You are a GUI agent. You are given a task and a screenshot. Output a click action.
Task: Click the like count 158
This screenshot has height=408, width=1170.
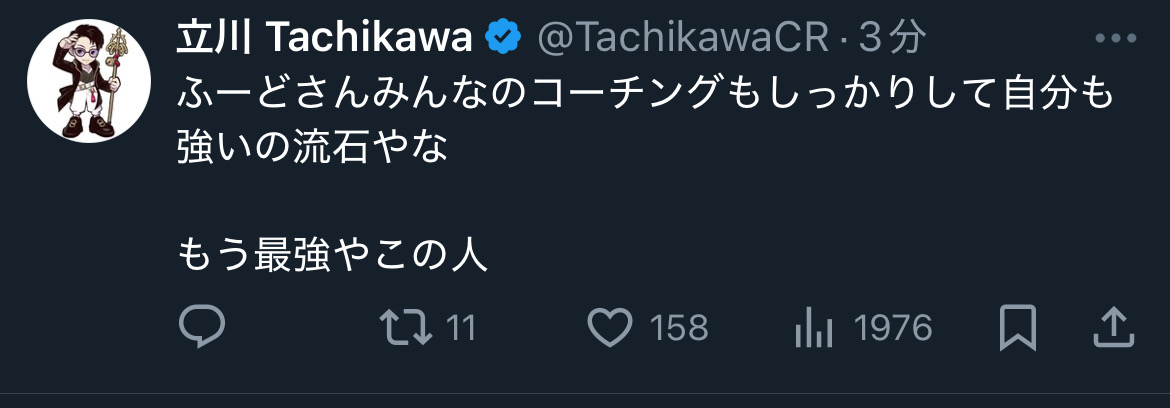click(x=678, y=328)
